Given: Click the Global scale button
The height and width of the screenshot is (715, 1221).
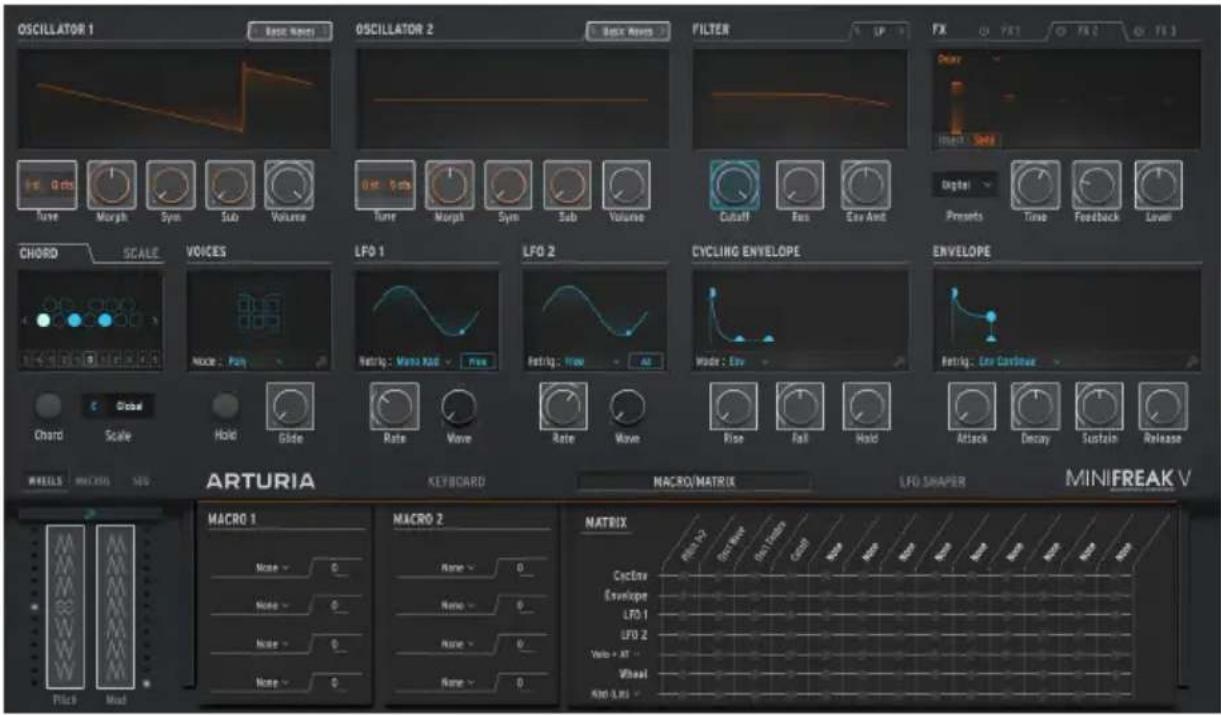Looking at the screenshot, I should click(130, 407).
